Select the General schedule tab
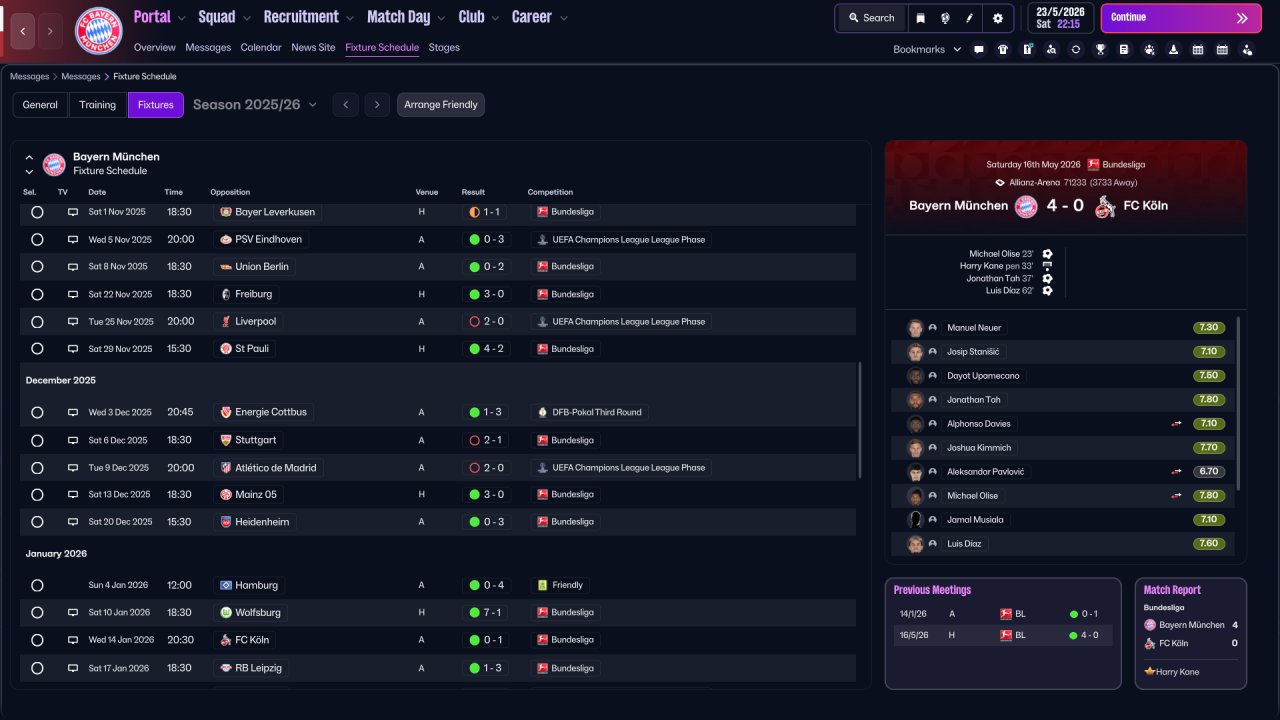Image resolution: width=1280 pixels, height=720 pixels. [40, 105]
